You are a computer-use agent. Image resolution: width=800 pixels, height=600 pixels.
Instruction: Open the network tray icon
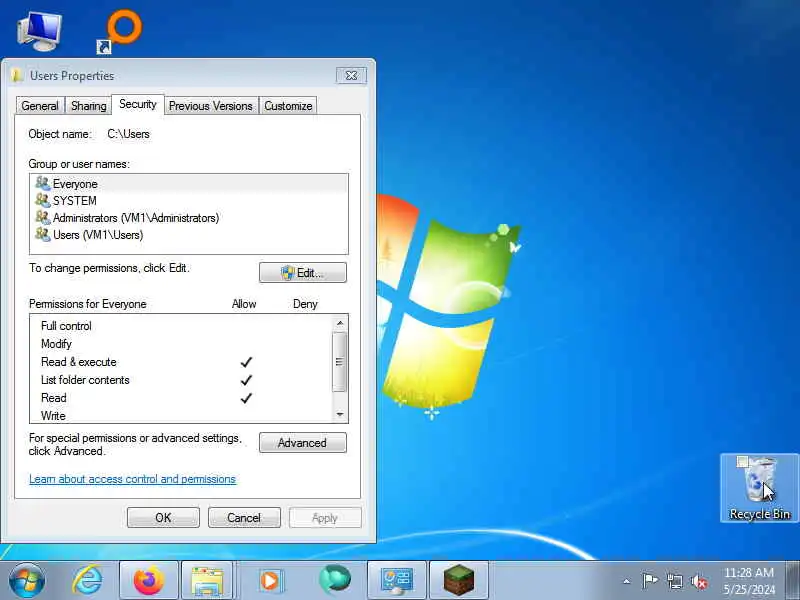coord(674,581)
